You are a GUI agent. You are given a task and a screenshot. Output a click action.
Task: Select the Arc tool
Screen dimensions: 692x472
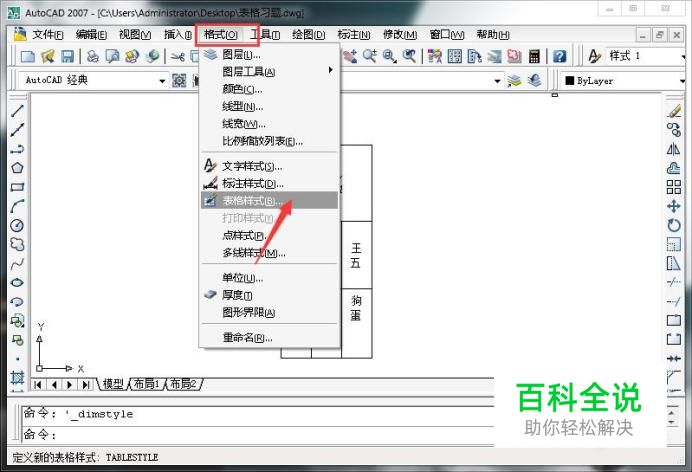pyautogui.click(x=17, y=206)
